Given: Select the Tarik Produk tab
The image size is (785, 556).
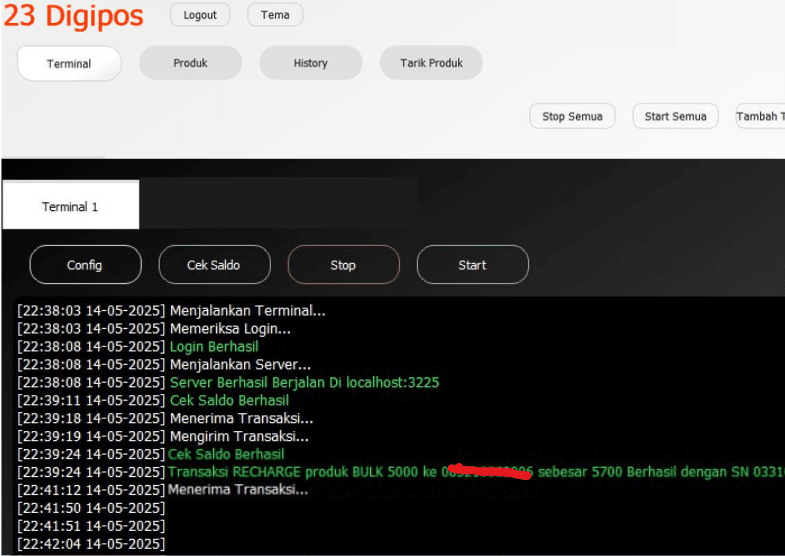Looking at the screenshot, I should (431, 63).
